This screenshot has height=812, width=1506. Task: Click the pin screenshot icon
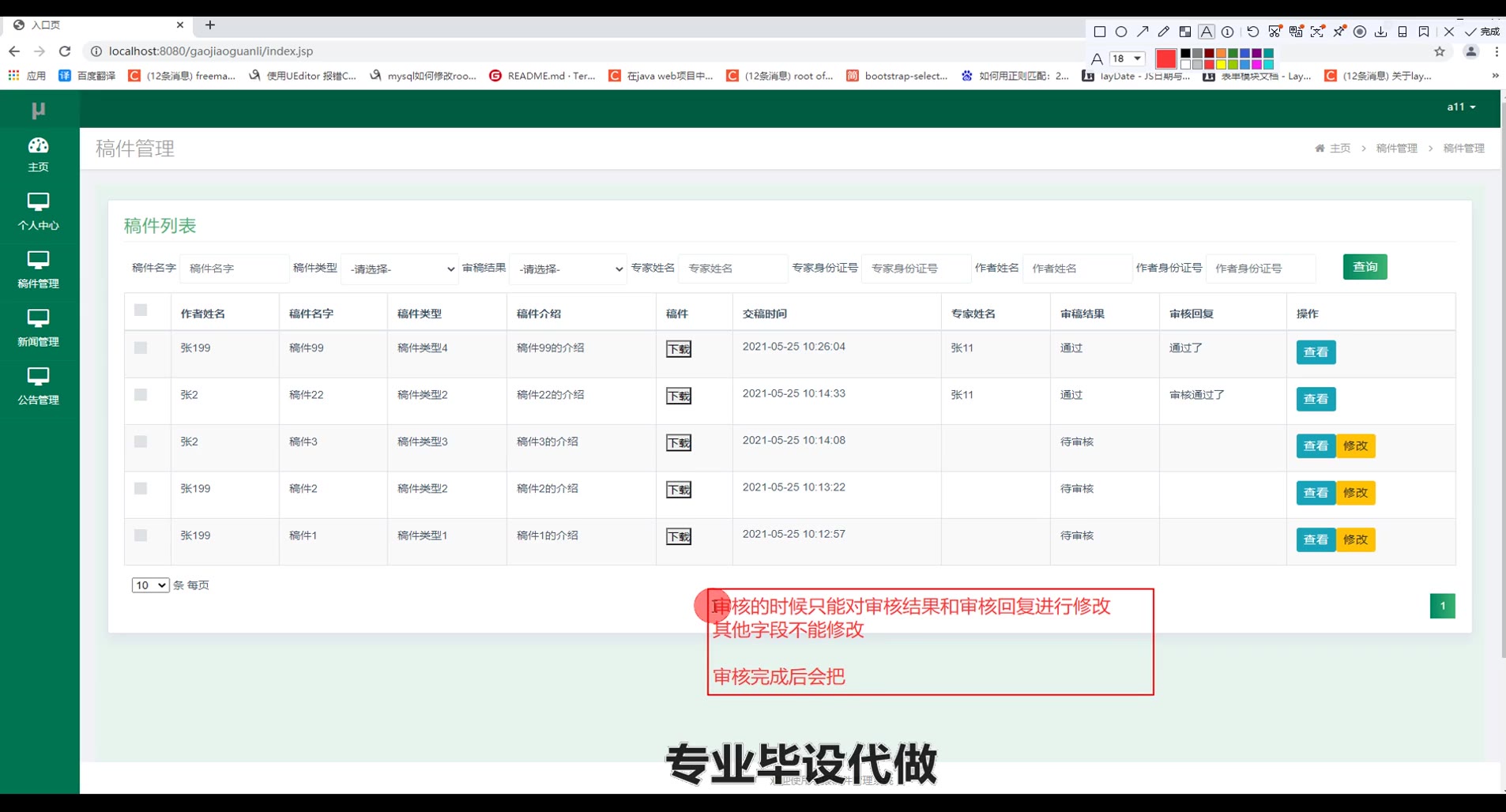[1339, 32]
